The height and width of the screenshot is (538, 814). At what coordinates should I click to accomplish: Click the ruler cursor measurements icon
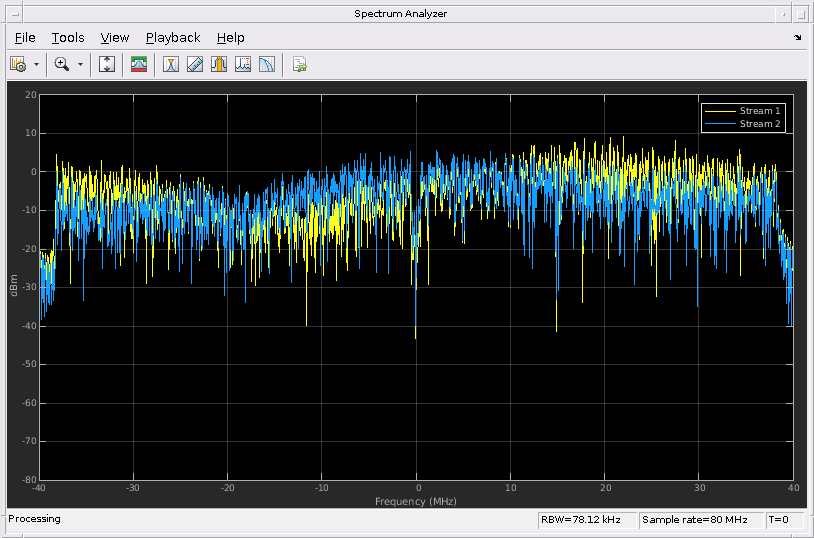pos(195,64)
